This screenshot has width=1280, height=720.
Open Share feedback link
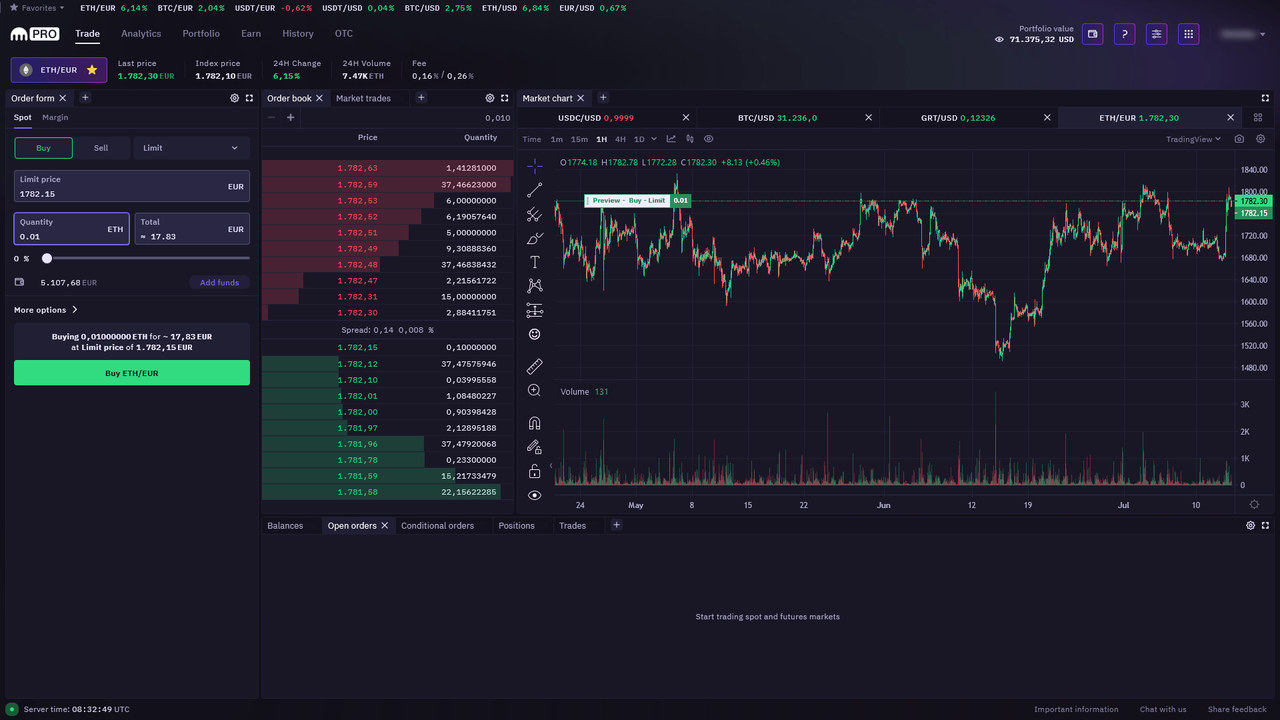point(1237,710)
